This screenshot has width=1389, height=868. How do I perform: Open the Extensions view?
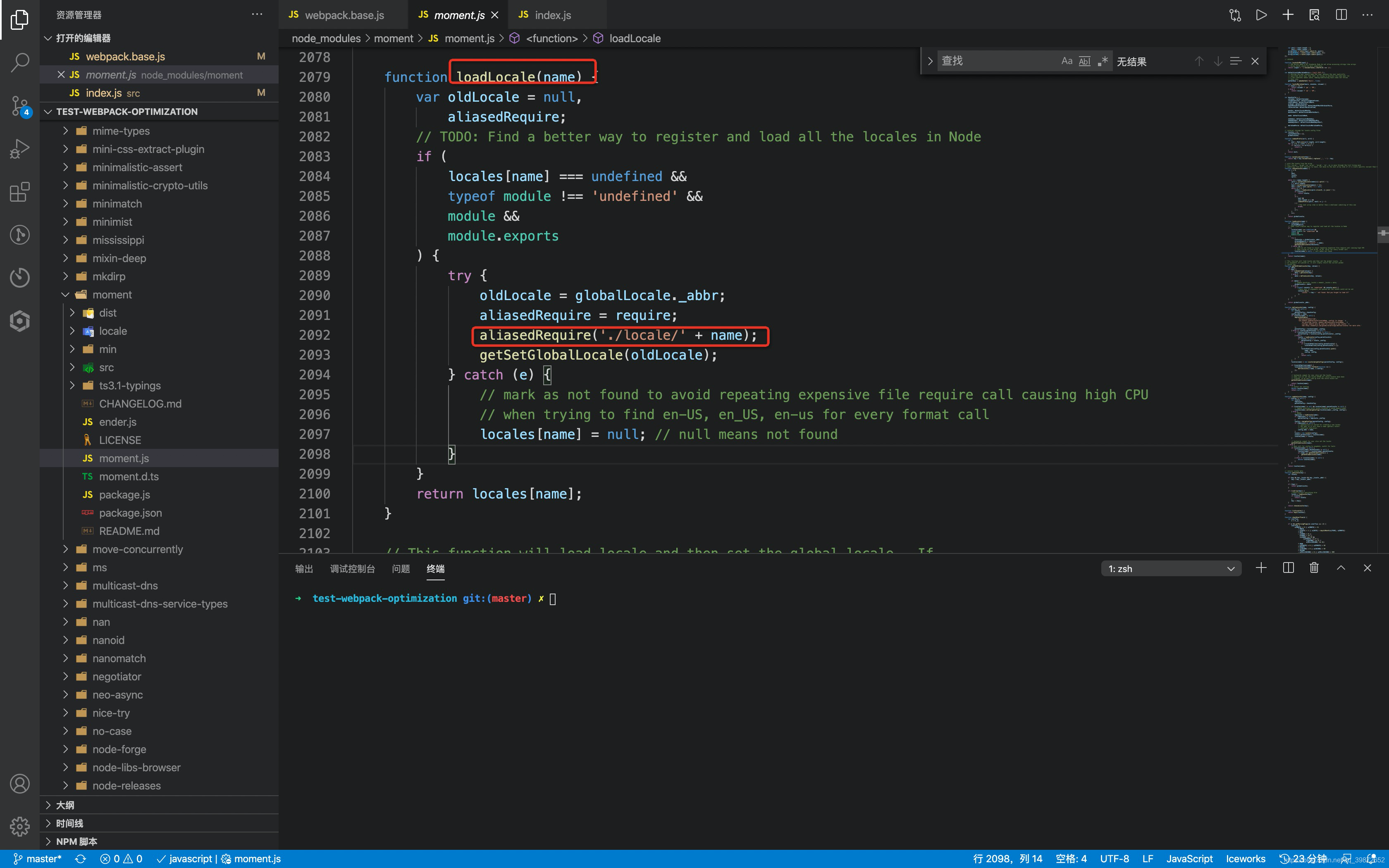point(19,192)
